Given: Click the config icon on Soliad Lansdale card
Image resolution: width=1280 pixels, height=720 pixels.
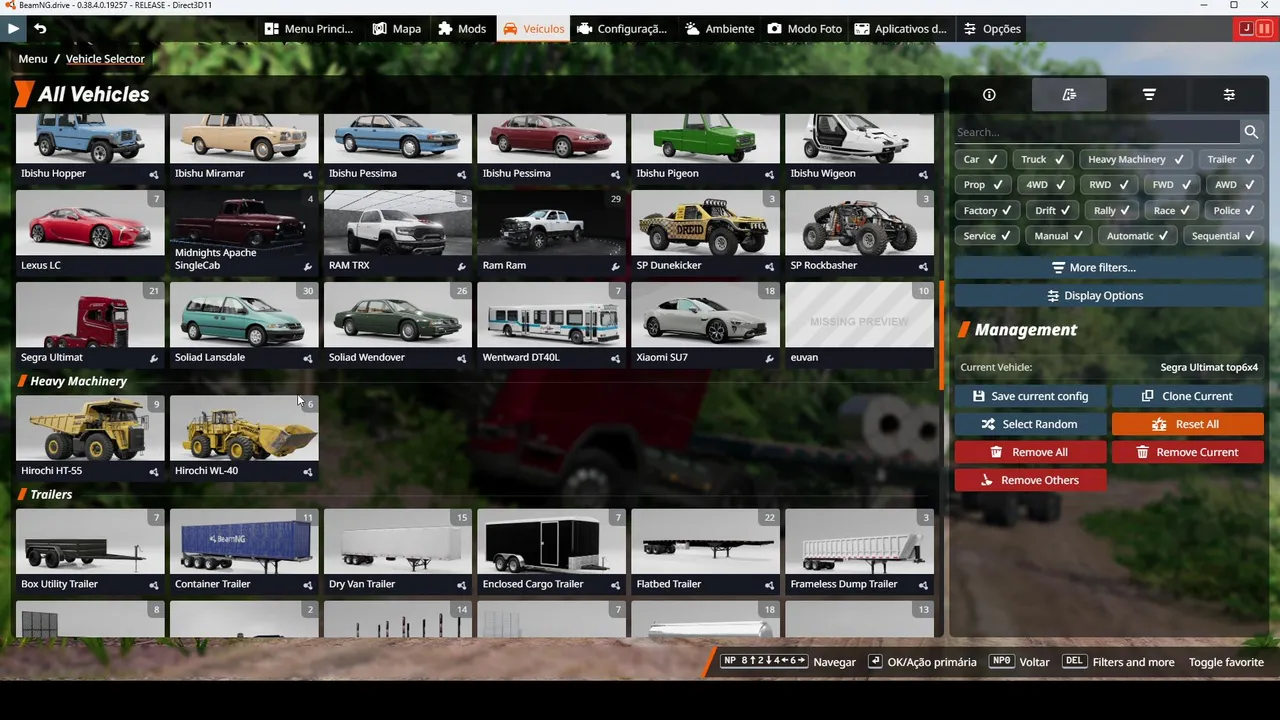Looking at the screenshot, I should click(308, 358).
